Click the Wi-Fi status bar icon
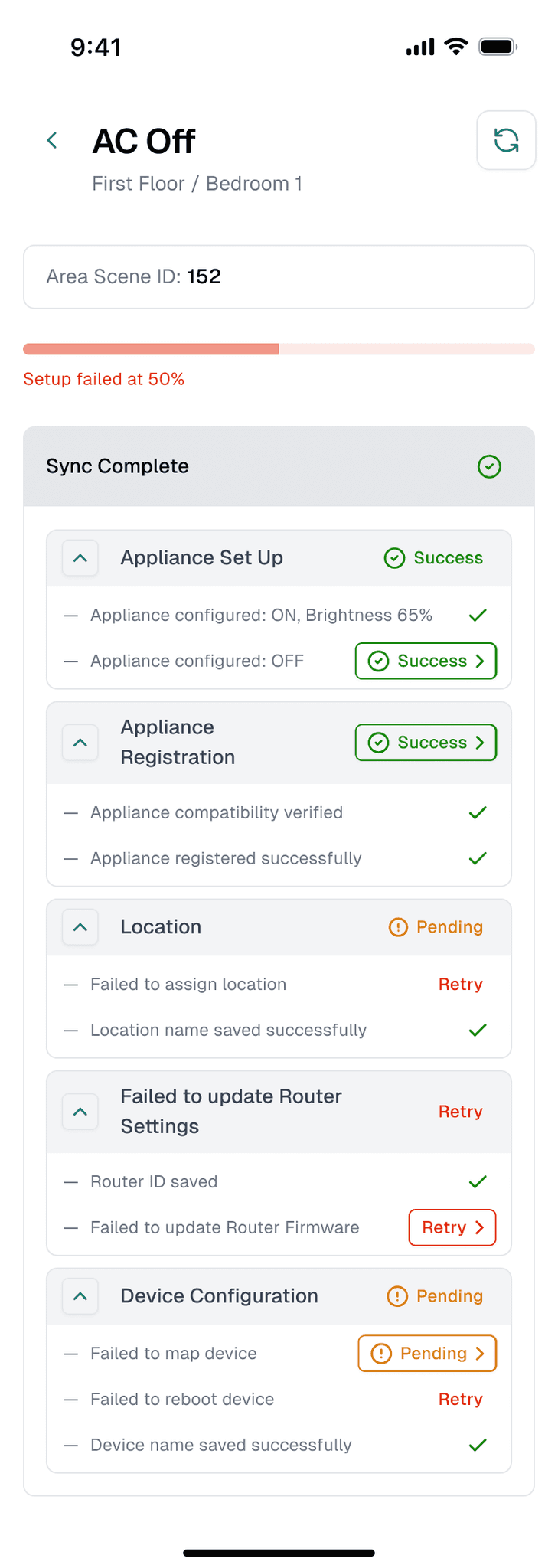Screen dimensions: 558x1568 pyautogui.click(x=456, y=47)
